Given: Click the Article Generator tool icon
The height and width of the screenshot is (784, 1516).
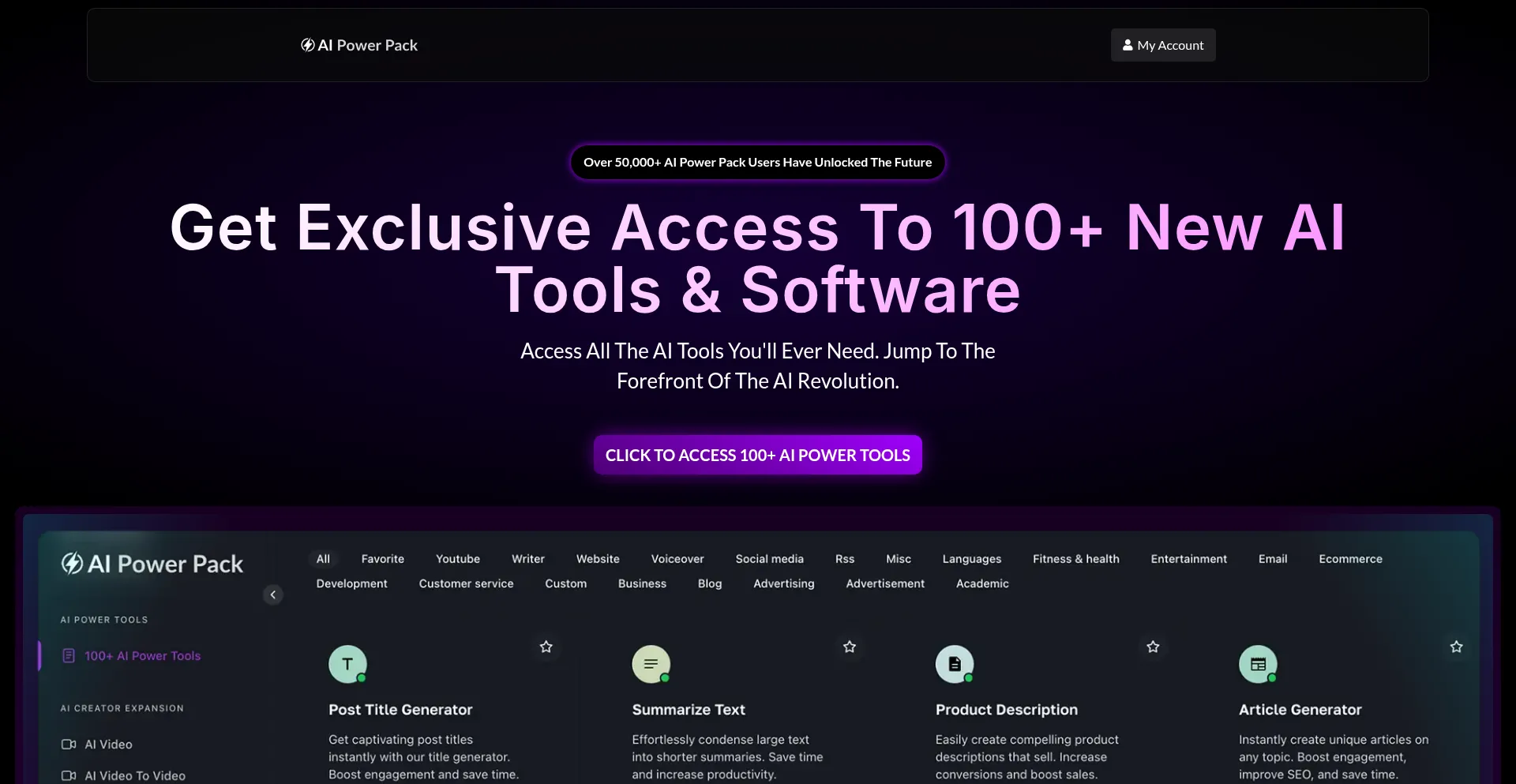Looking at the screenshot, I should tap(1258, 664).
